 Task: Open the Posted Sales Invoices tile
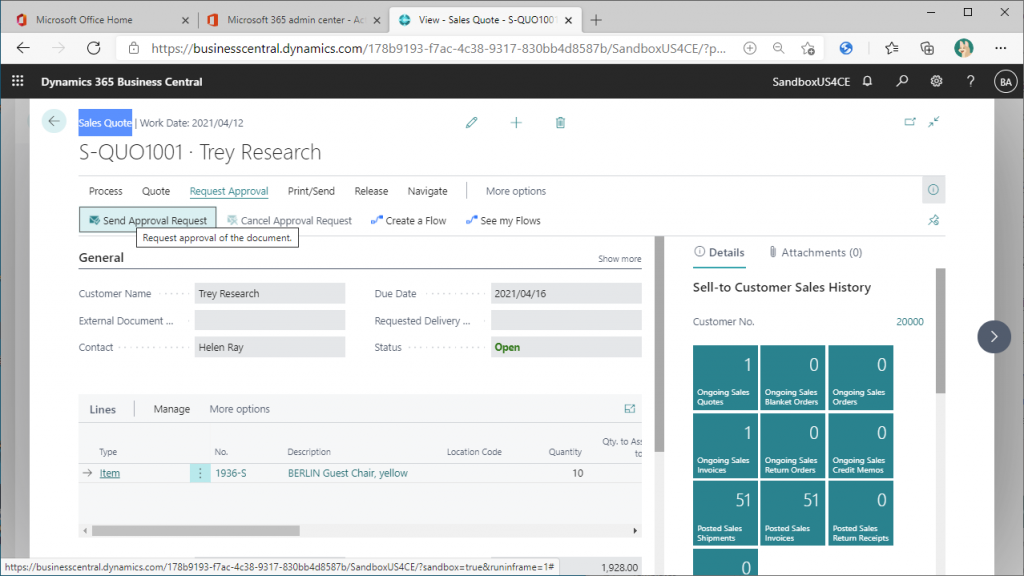point(792,513)
